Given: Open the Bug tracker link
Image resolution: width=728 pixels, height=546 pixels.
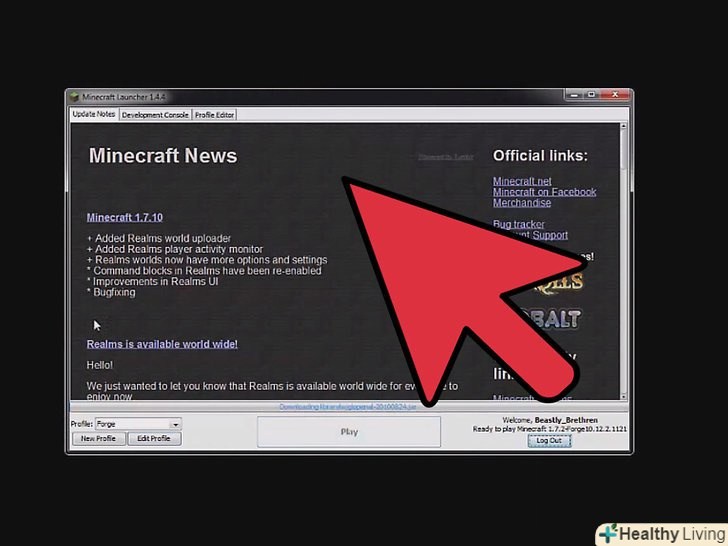Looking at the screenshot, I should coord(519,224).
